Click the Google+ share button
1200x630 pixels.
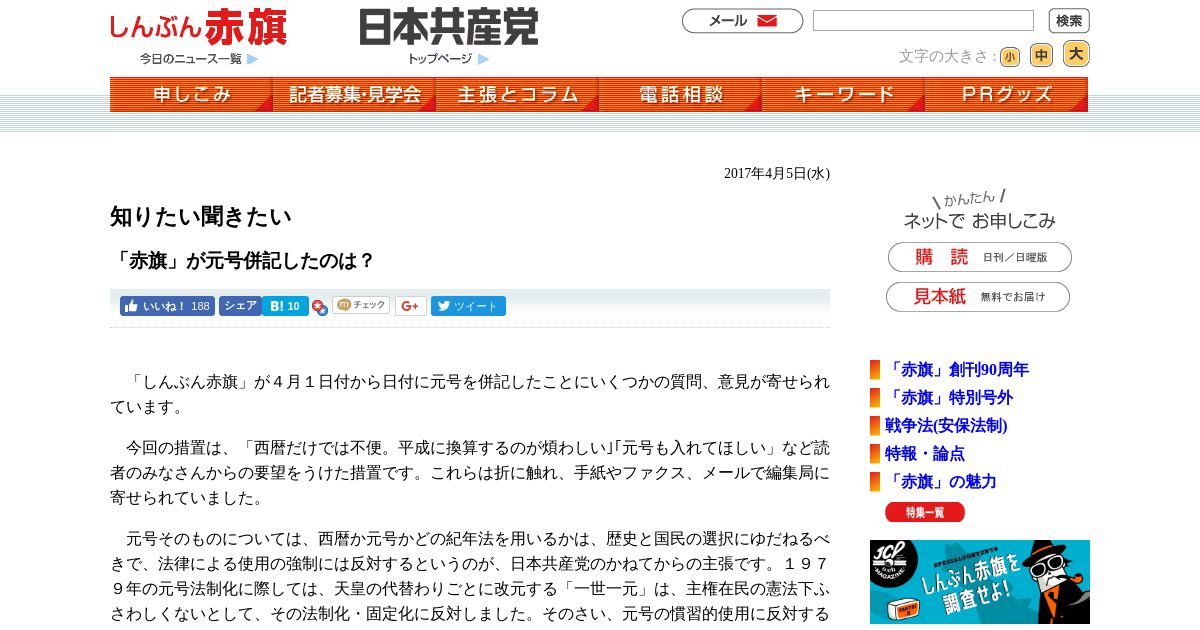point(410,306)
